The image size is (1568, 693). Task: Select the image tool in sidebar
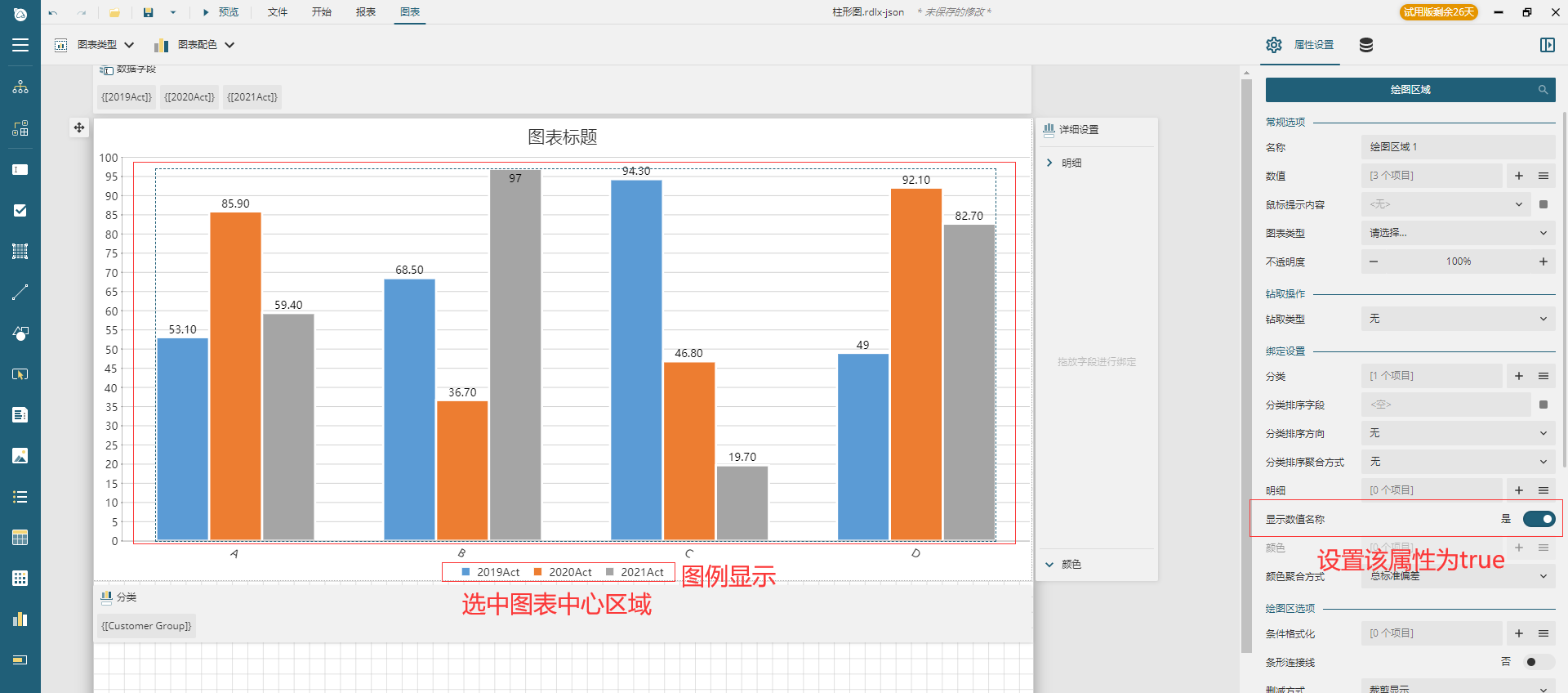[x=20, y=455]
